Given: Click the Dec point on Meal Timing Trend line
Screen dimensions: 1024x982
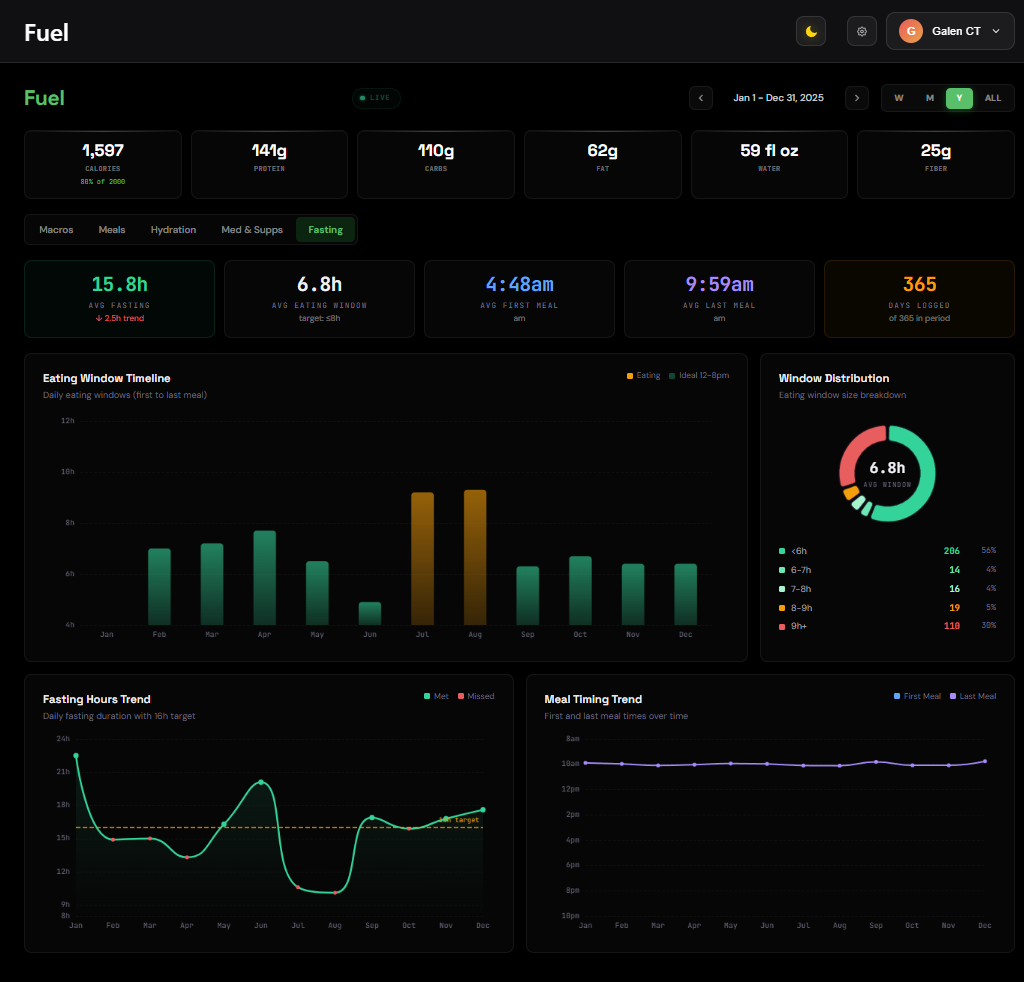Looking at the screenshot, I should (985, 761).
